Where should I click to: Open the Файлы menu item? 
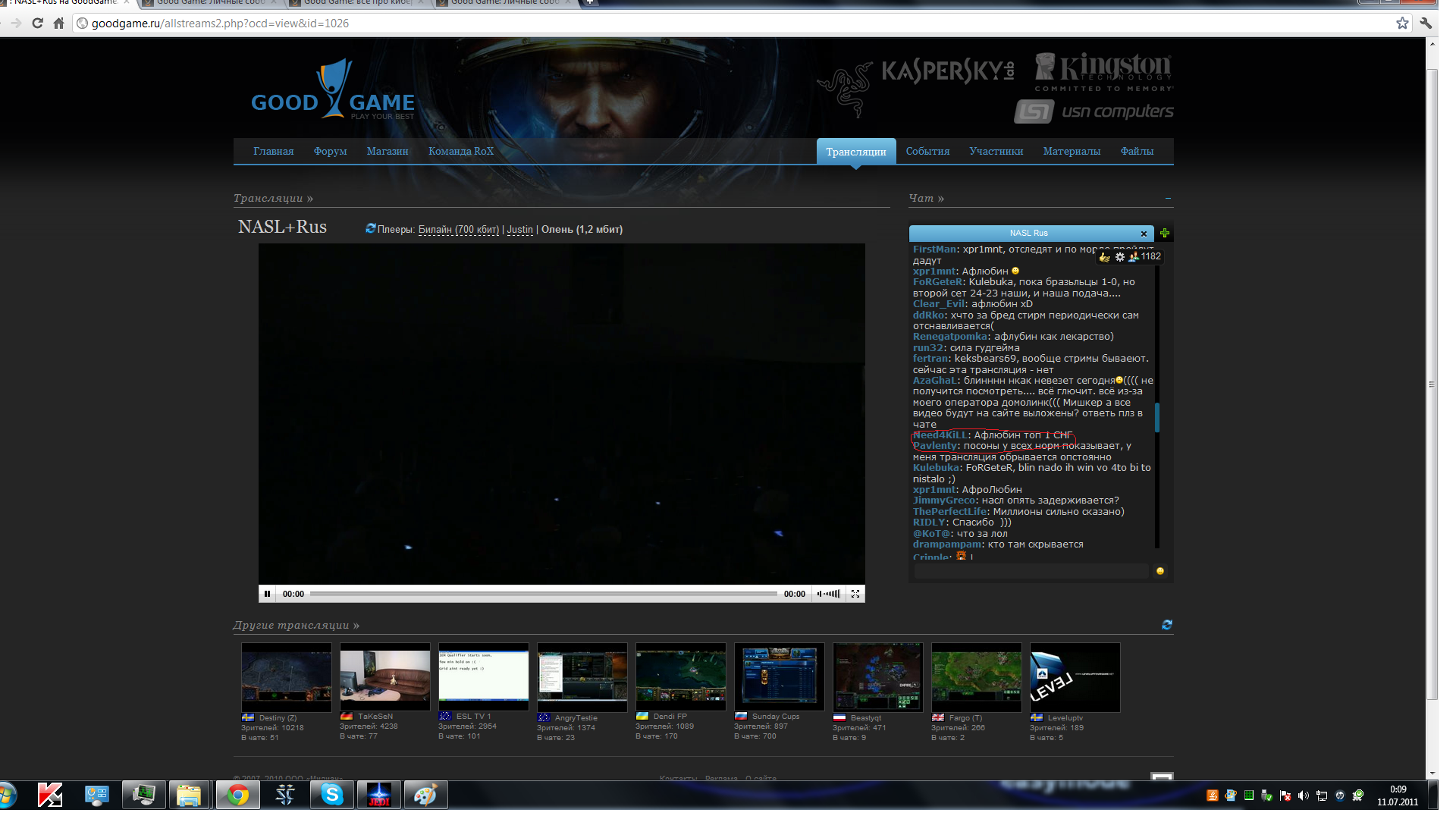[1137, 152]
